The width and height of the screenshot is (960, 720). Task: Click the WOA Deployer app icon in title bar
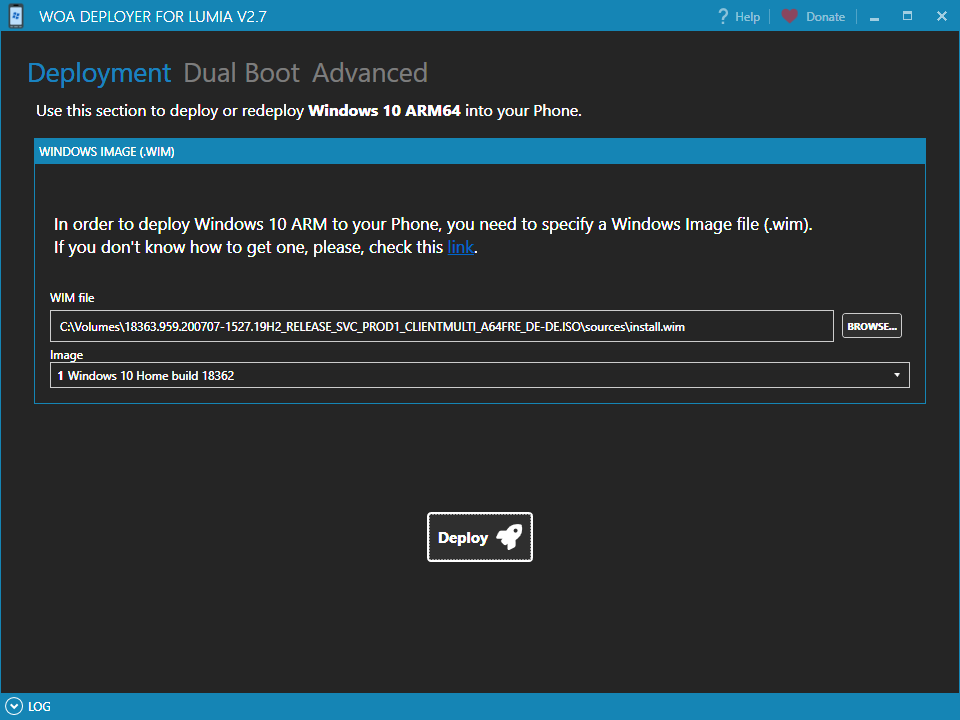tap(16, 16)
